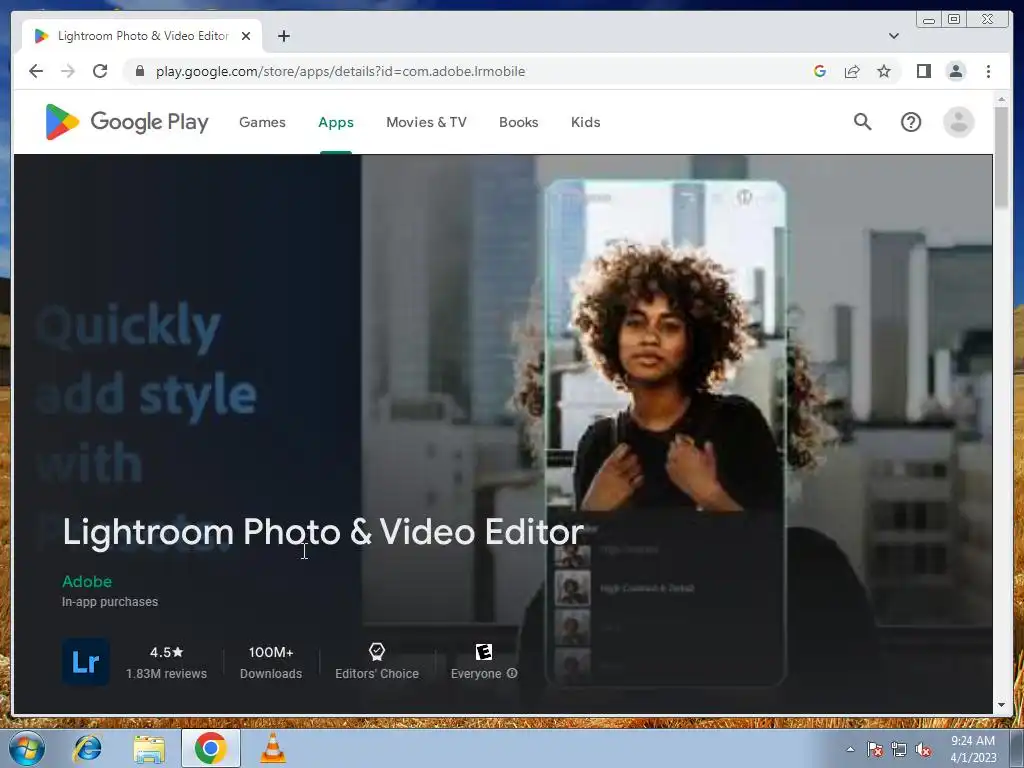Click the page vertical scrollbar thumb
Image resolution: width=1024 pixels, height=768 pixels.
(1001, 157)
